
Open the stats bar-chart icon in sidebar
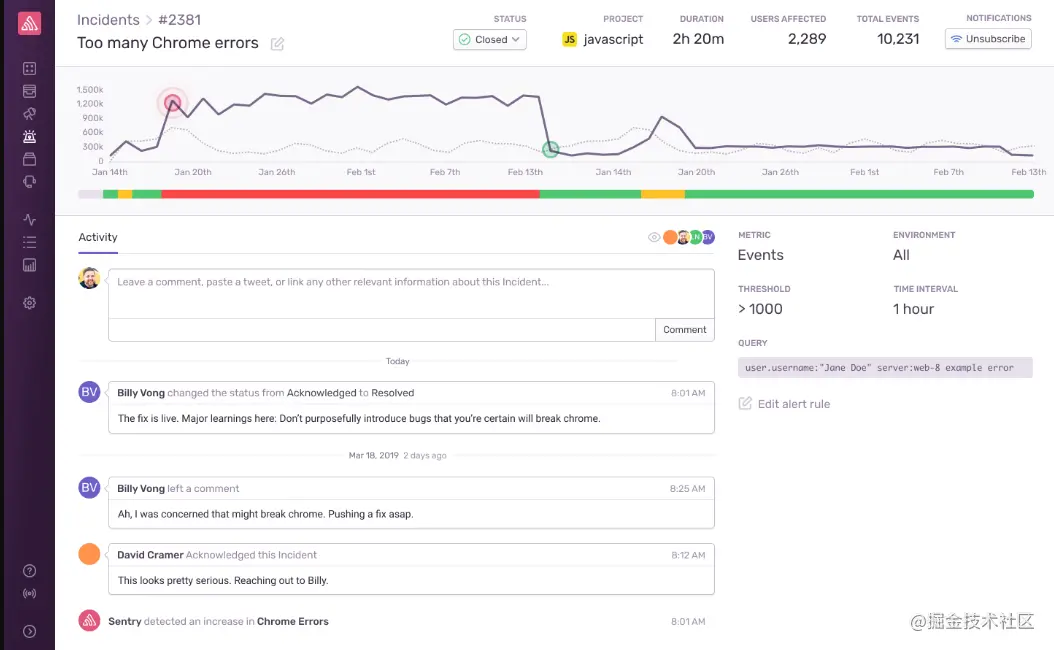tap(29, 265)
